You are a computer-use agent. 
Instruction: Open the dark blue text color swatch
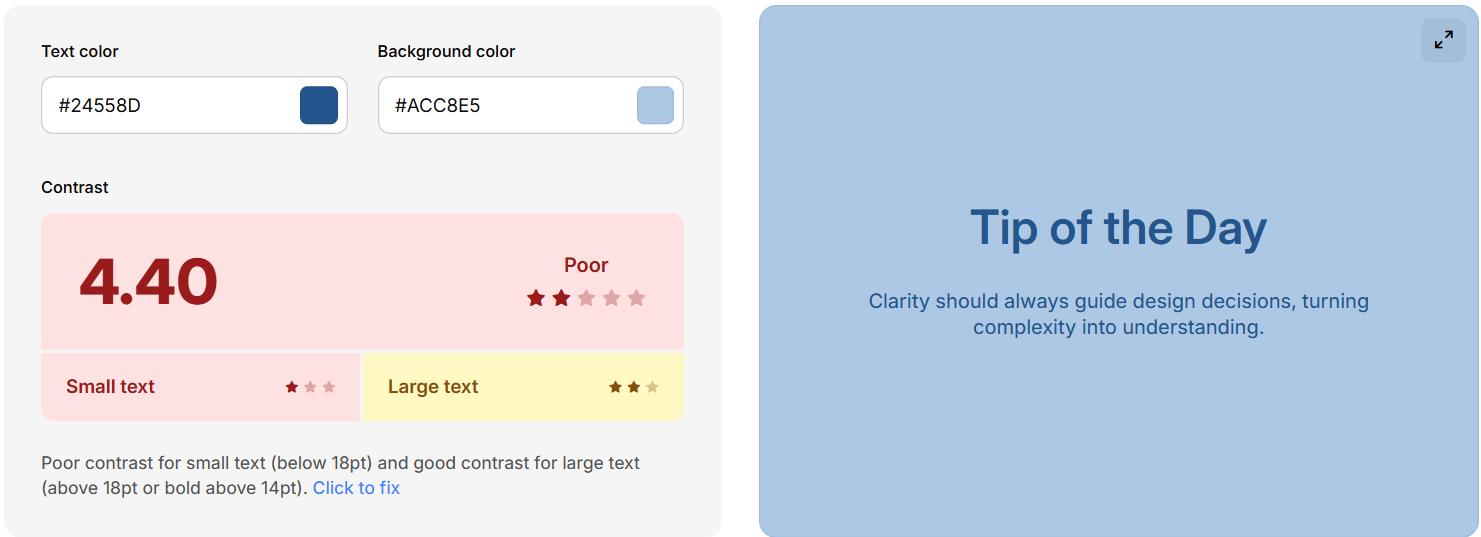(318, 105)
